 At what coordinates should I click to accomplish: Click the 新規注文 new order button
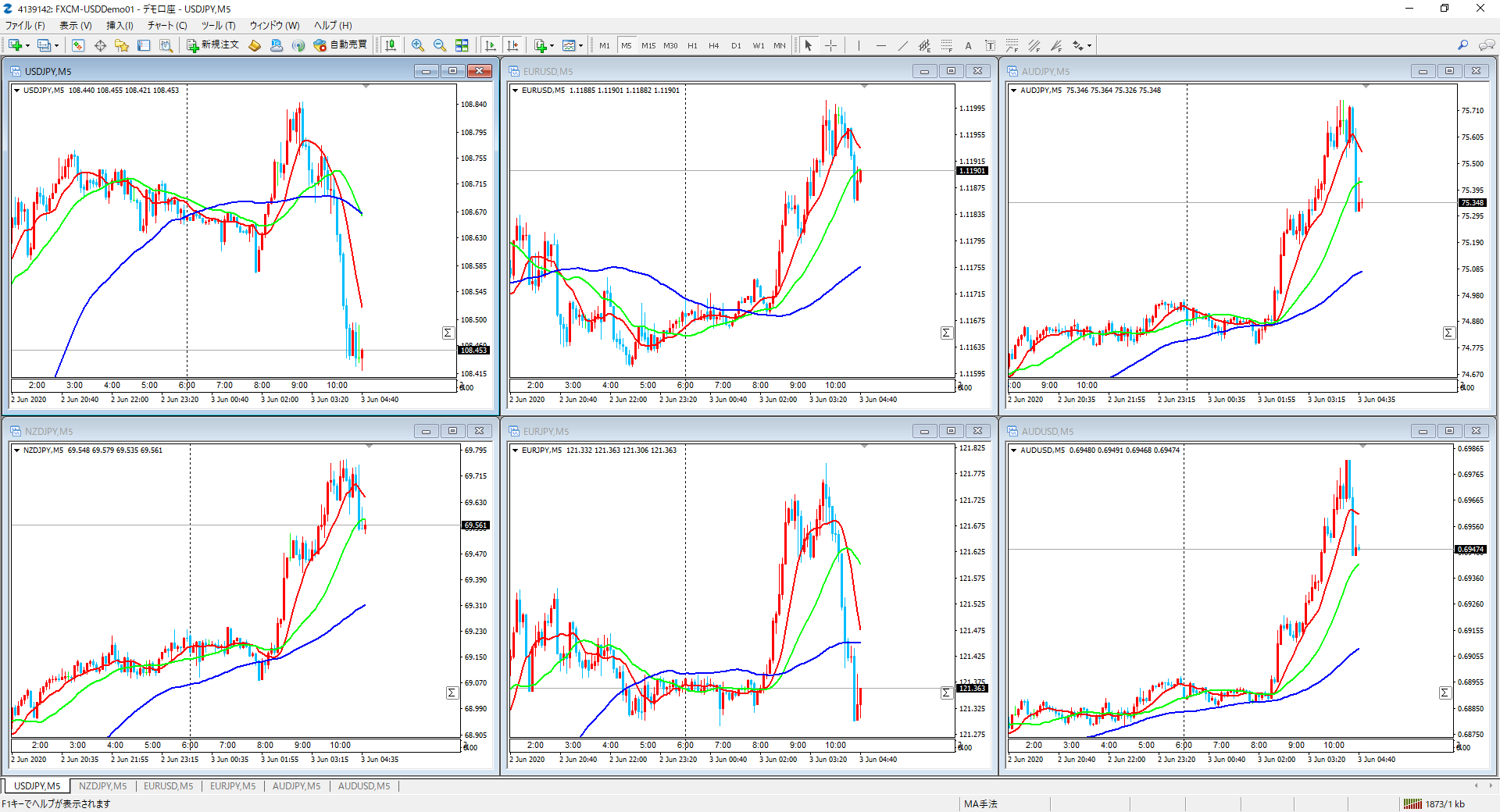pos(212,45)
